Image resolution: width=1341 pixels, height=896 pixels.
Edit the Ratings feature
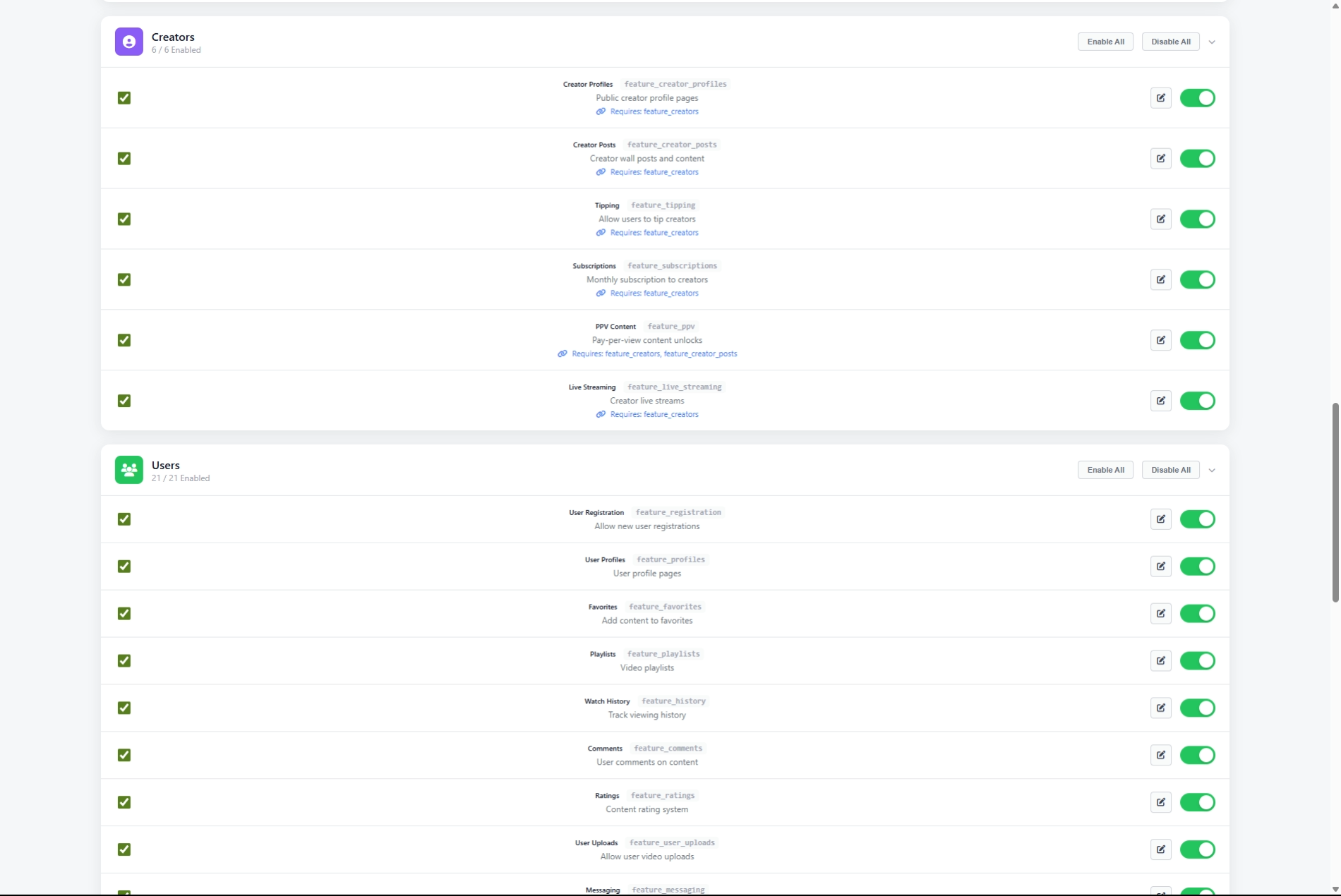click(1160, 803)
